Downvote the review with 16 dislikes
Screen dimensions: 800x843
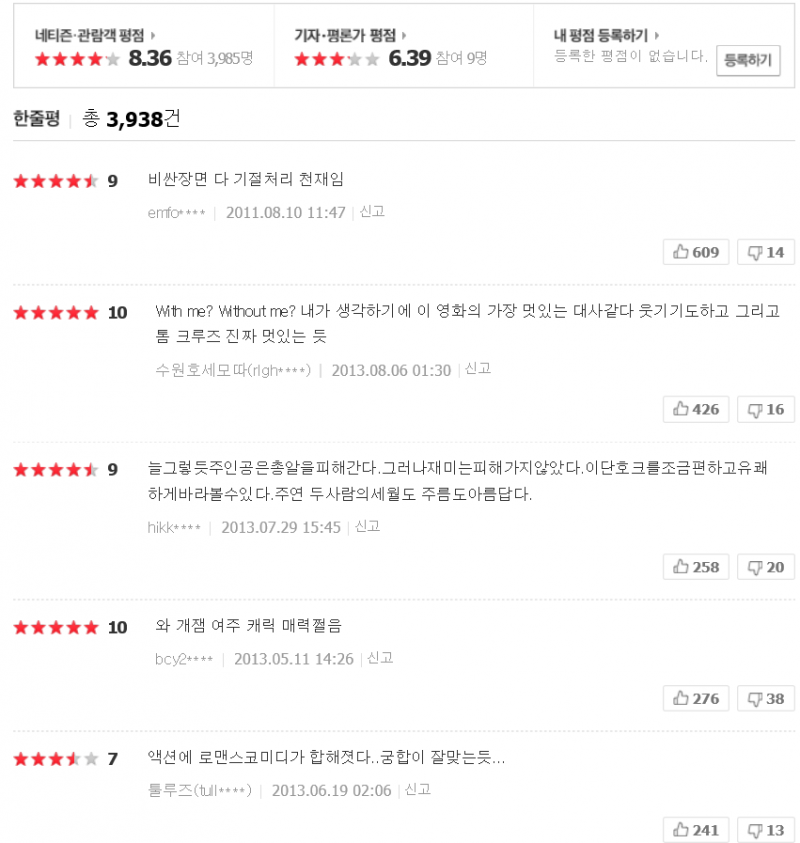(x=766, y=409)
